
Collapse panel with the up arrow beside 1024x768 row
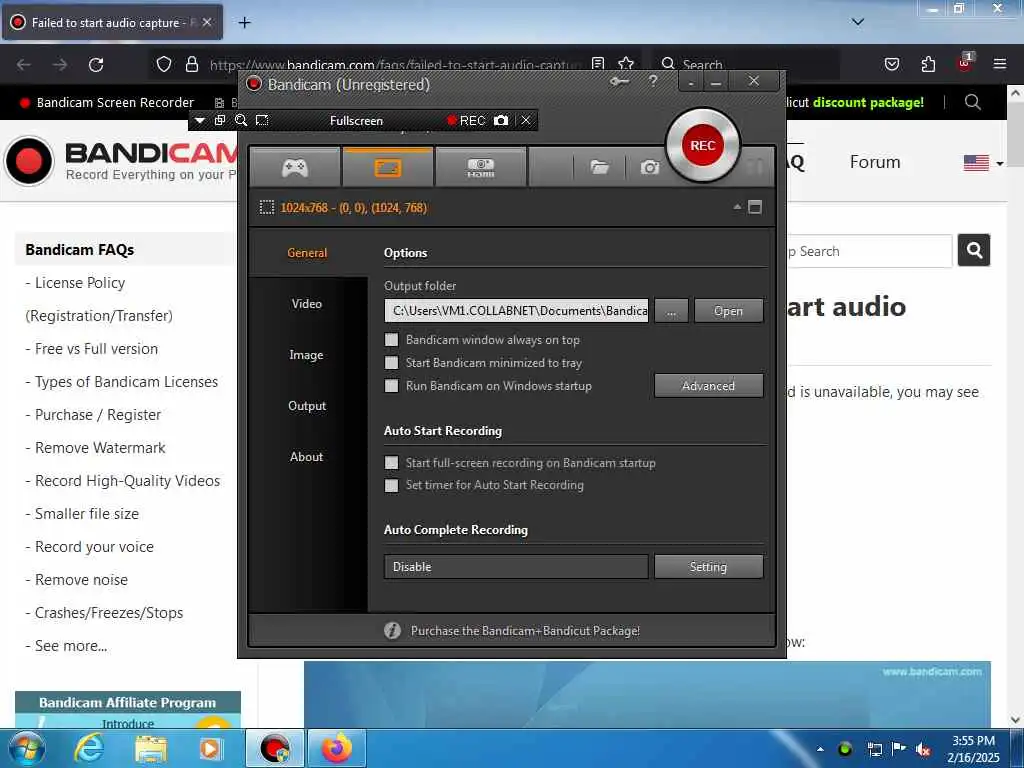coord(737,206)
